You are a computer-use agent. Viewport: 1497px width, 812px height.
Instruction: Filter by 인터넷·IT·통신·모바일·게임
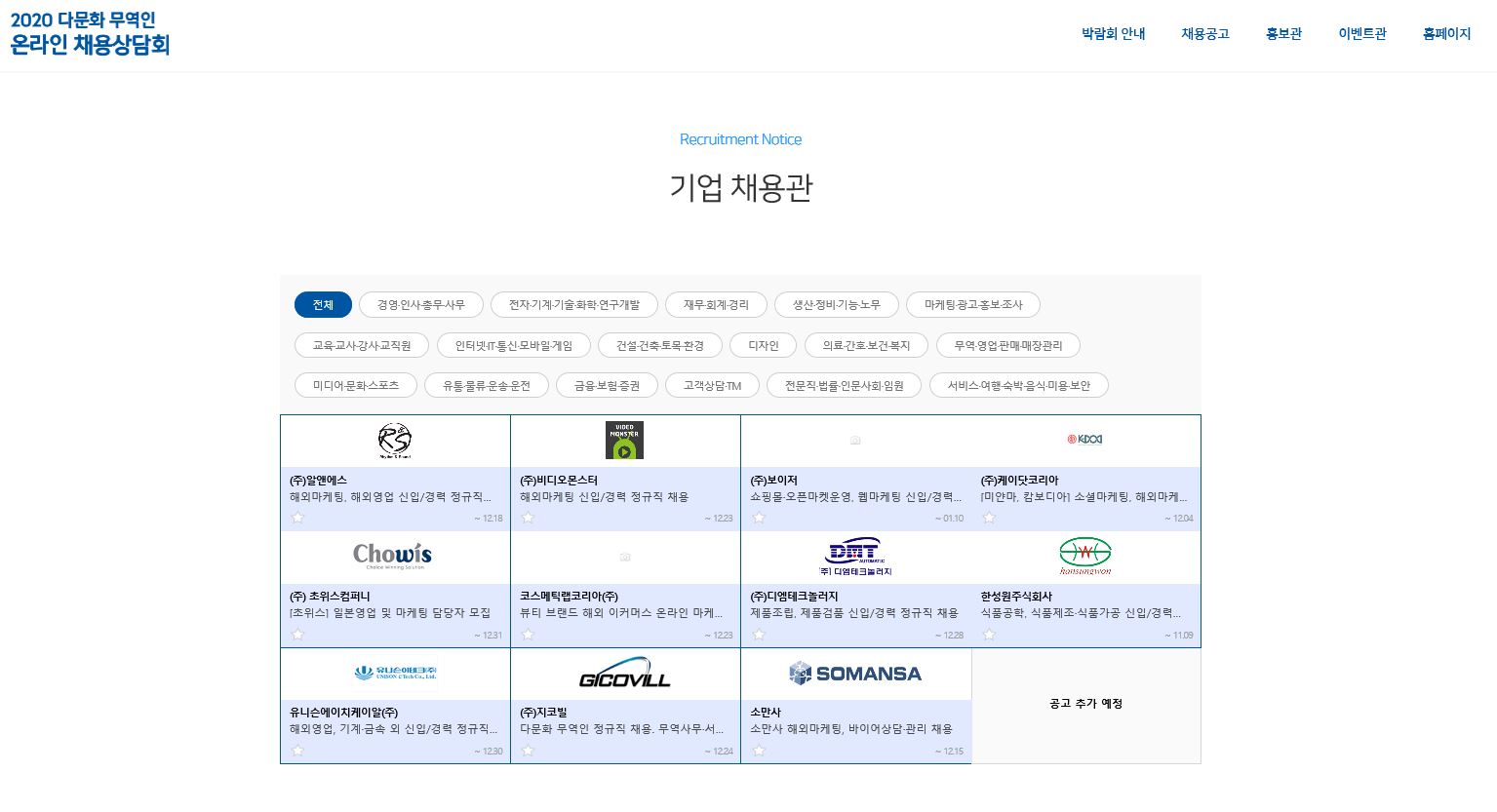[514, 345]
